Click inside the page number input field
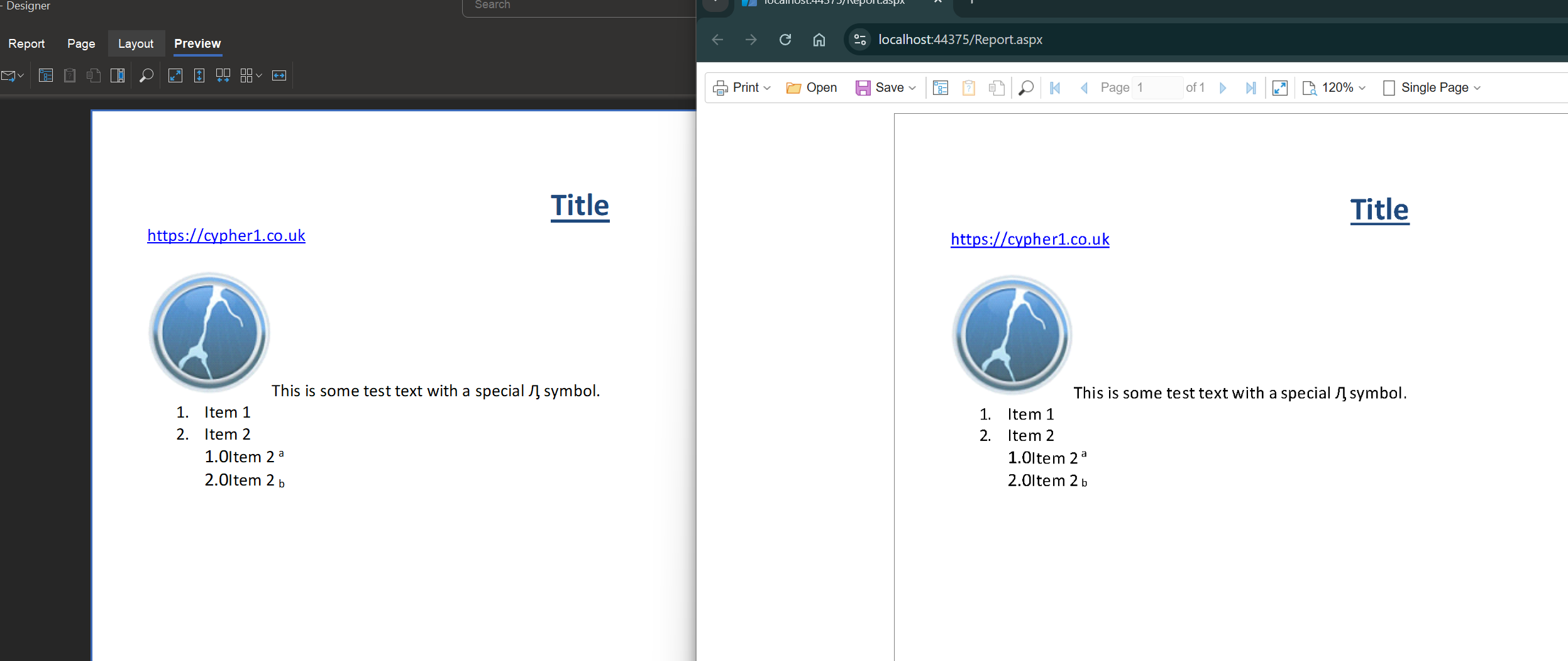Image resolution: width=1568 pixels, height=661 pixels. [1158, 87]
